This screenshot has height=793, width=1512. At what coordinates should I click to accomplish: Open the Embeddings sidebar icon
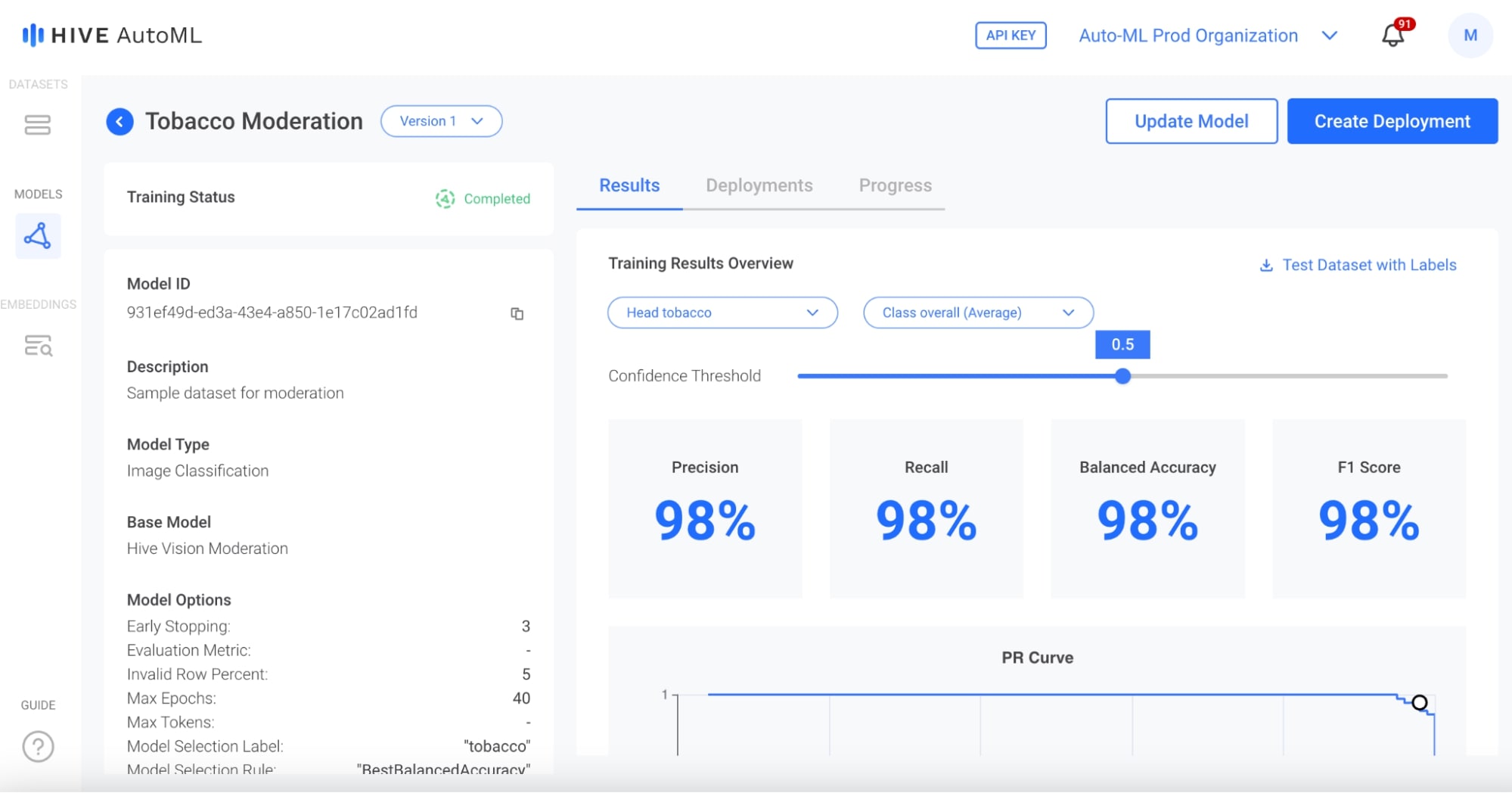coord(38,346)
